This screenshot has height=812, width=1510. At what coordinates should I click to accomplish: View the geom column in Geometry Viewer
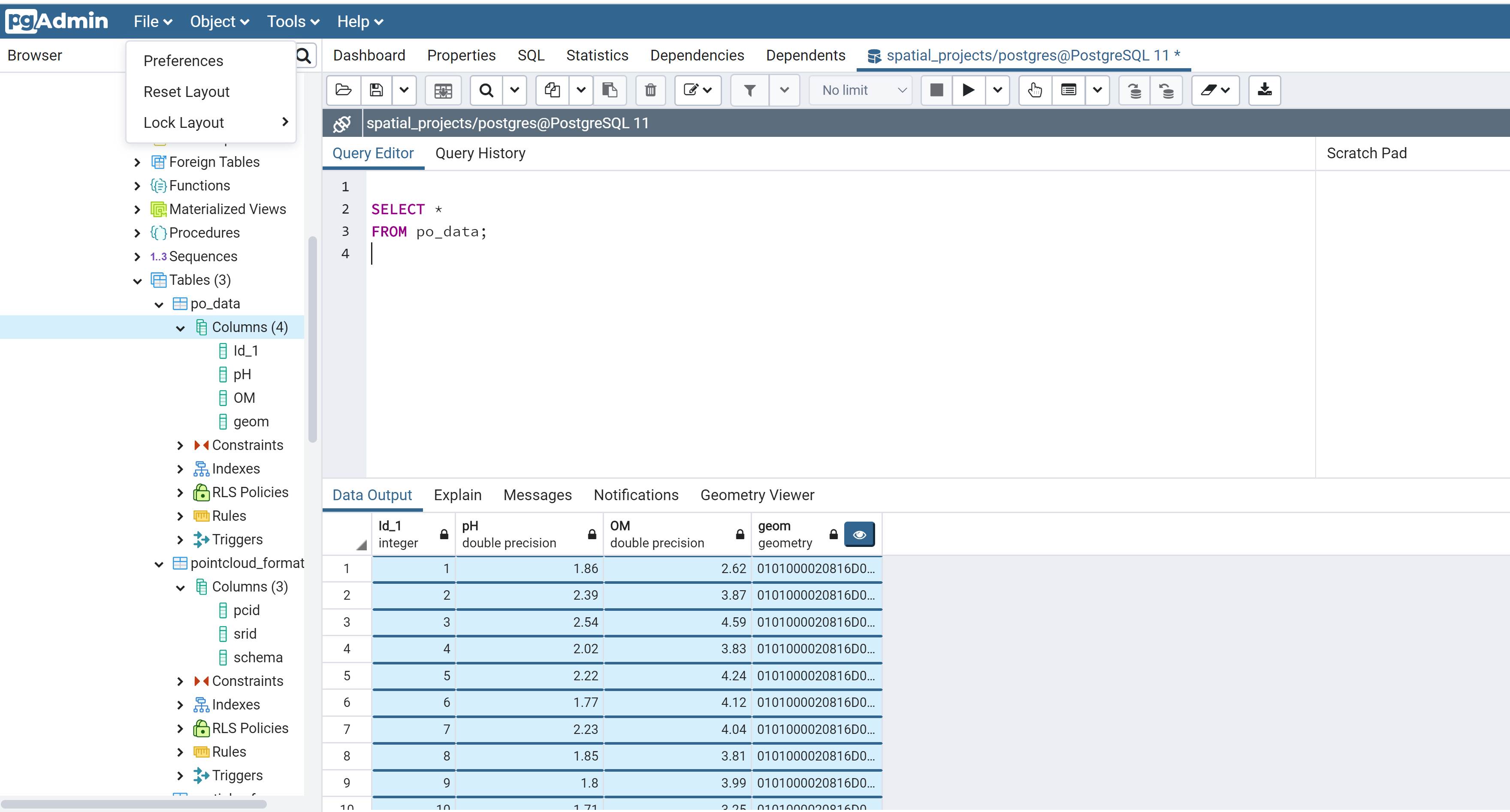click(x=859, y=534)
